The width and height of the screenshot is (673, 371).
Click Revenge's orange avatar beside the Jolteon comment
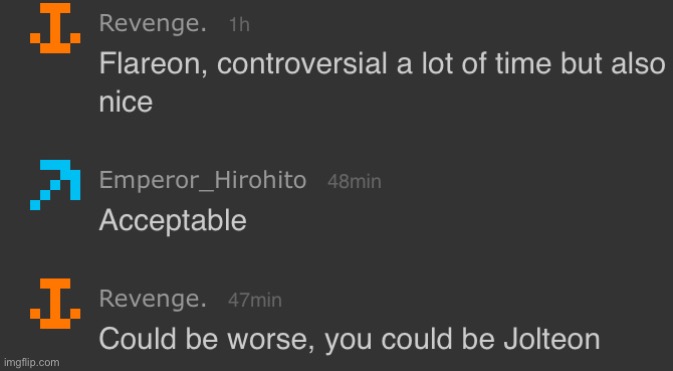click(55, 304)
